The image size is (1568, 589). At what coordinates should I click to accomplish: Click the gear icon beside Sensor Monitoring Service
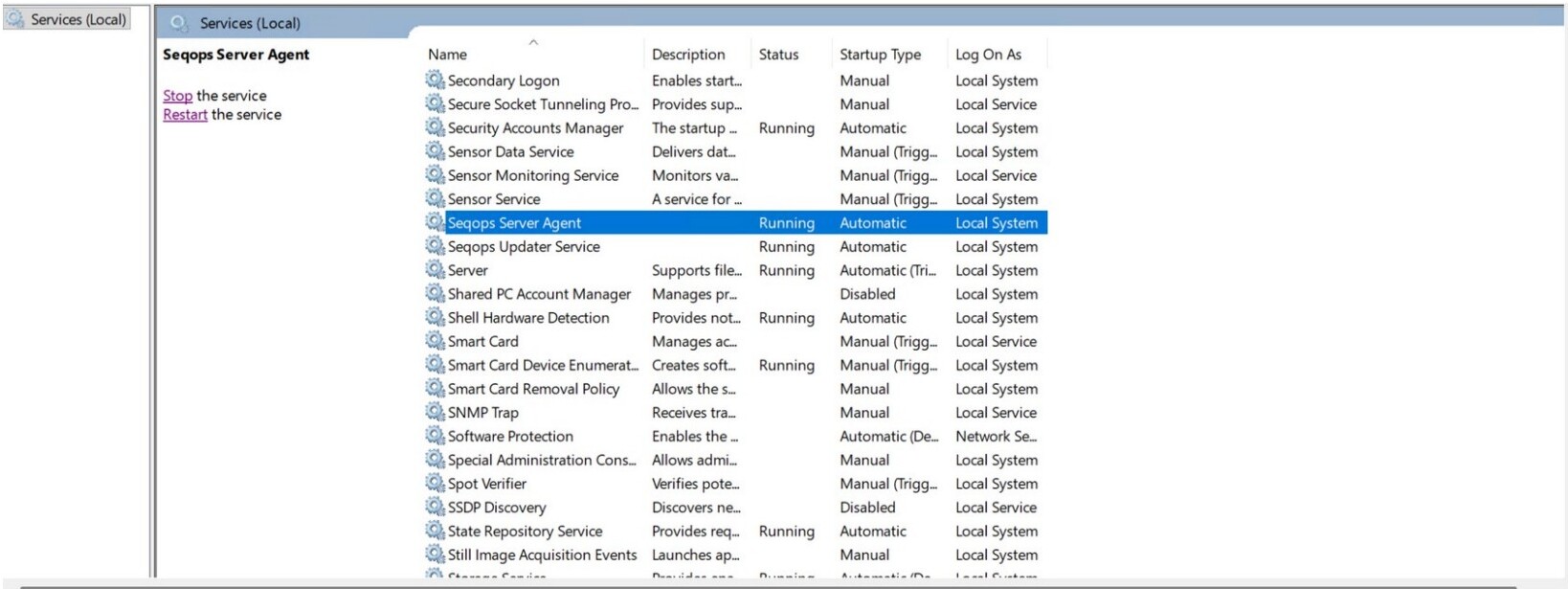pyautogui.click(x=436, y=175)
